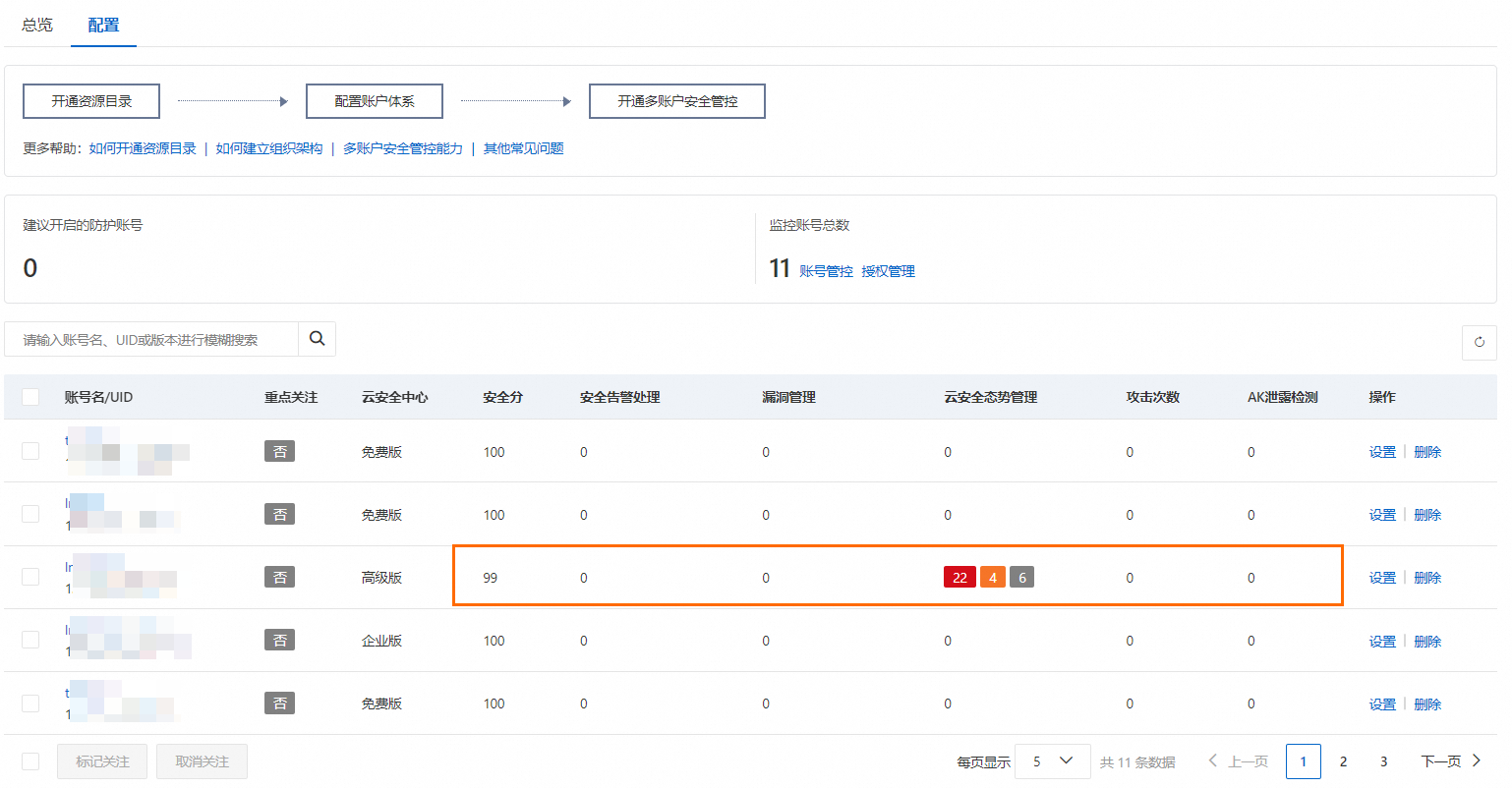Screen dimensions: 1512x788
Task: Go to page 3 of the account list
Action: (1383, 761)
